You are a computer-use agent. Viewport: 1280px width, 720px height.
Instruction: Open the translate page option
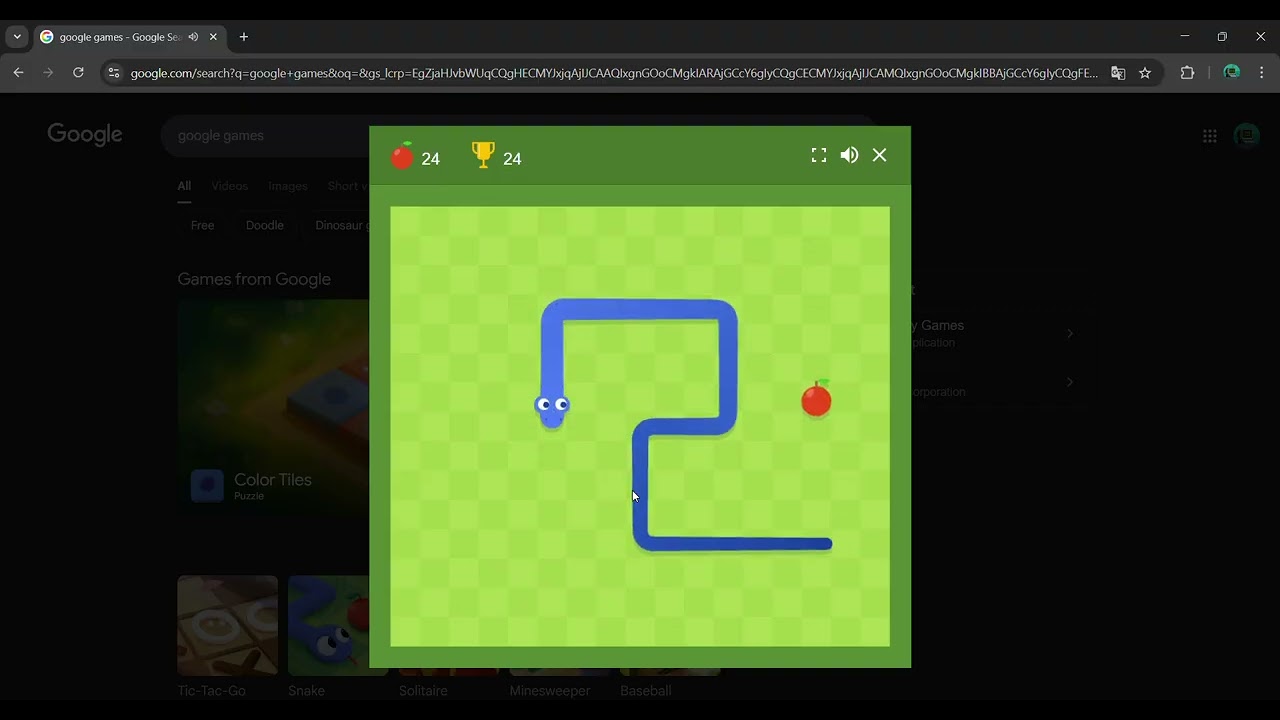[x=1118, y=73]
